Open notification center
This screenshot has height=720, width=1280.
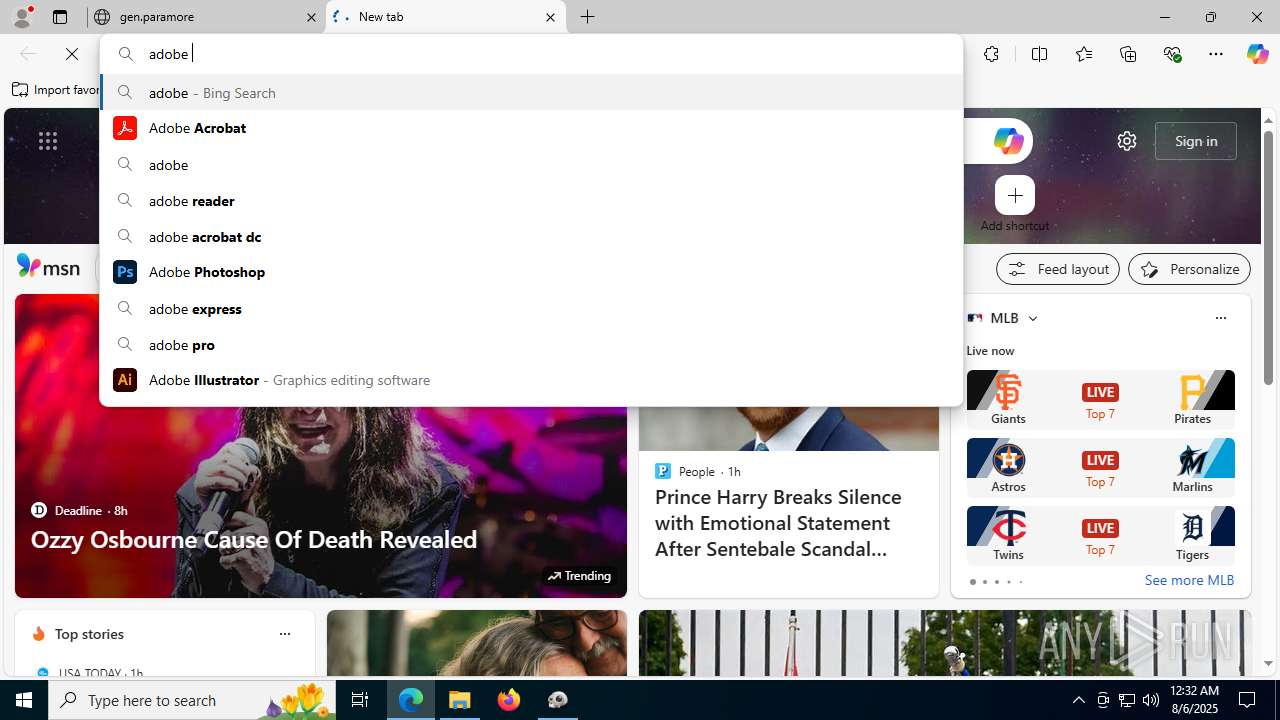(x=1248, y=700)
